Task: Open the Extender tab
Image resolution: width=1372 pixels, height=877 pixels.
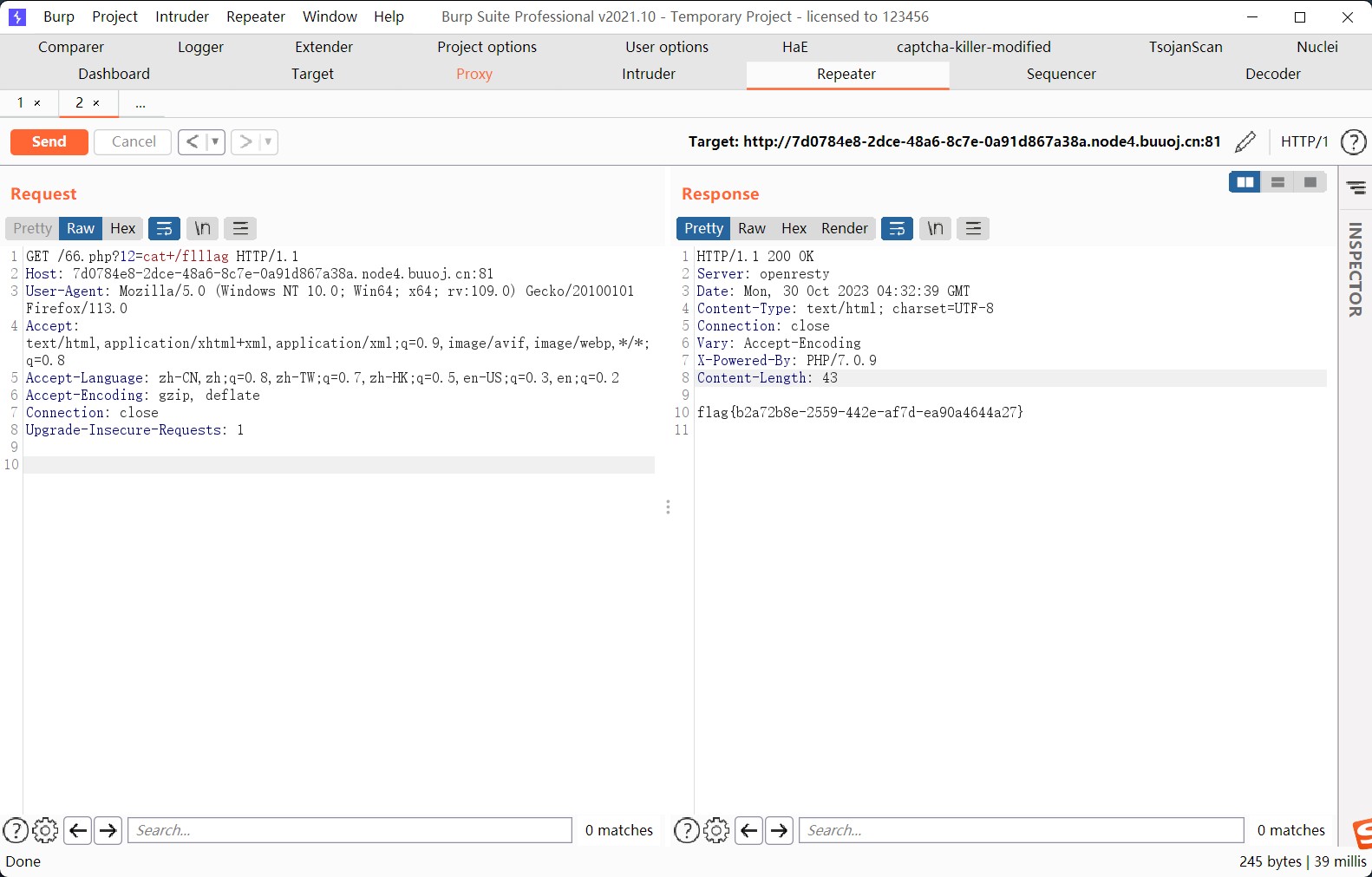Action: tap(323, 47)
